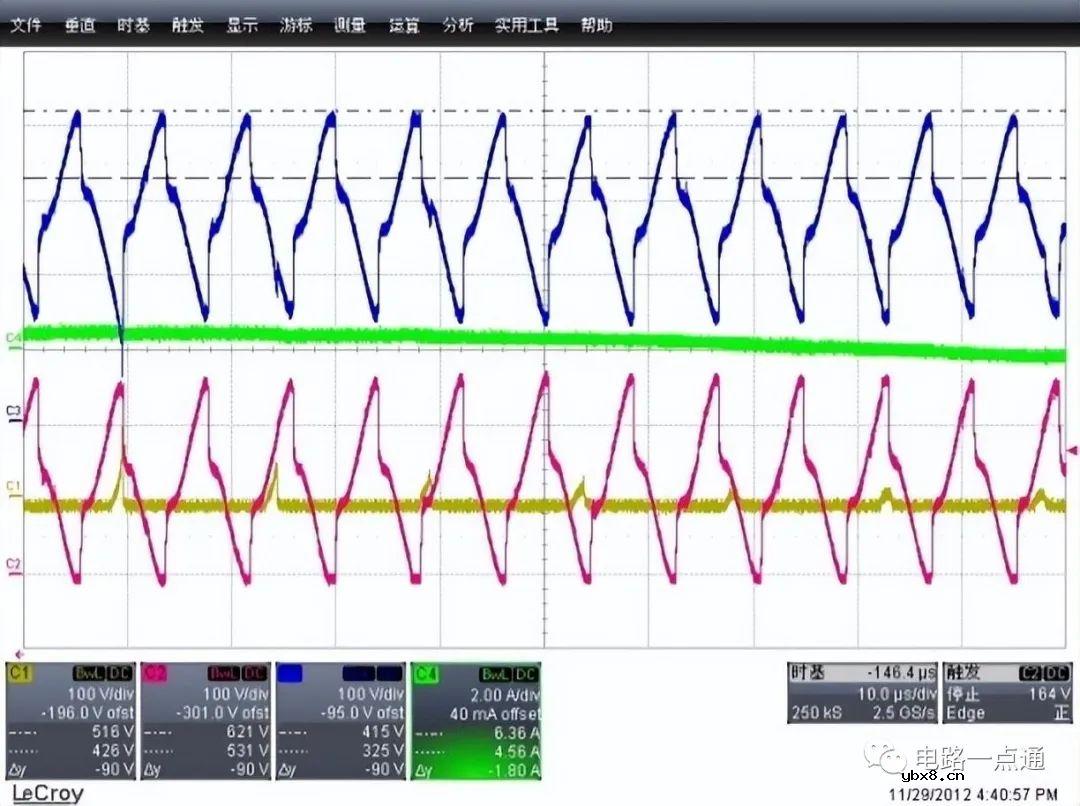The image size is (1080, 806).
Task: Open the 触发 (Trigger) menu
Action: pyautogui.click(x=187, y=26)
